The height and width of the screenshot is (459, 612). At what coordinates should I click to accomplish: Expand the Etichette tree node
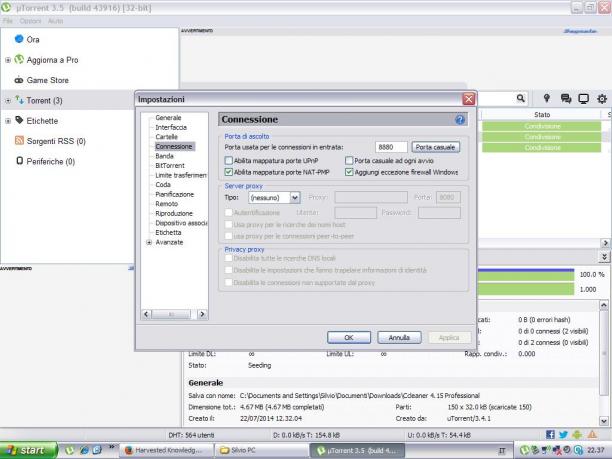(x=8, y=121)
